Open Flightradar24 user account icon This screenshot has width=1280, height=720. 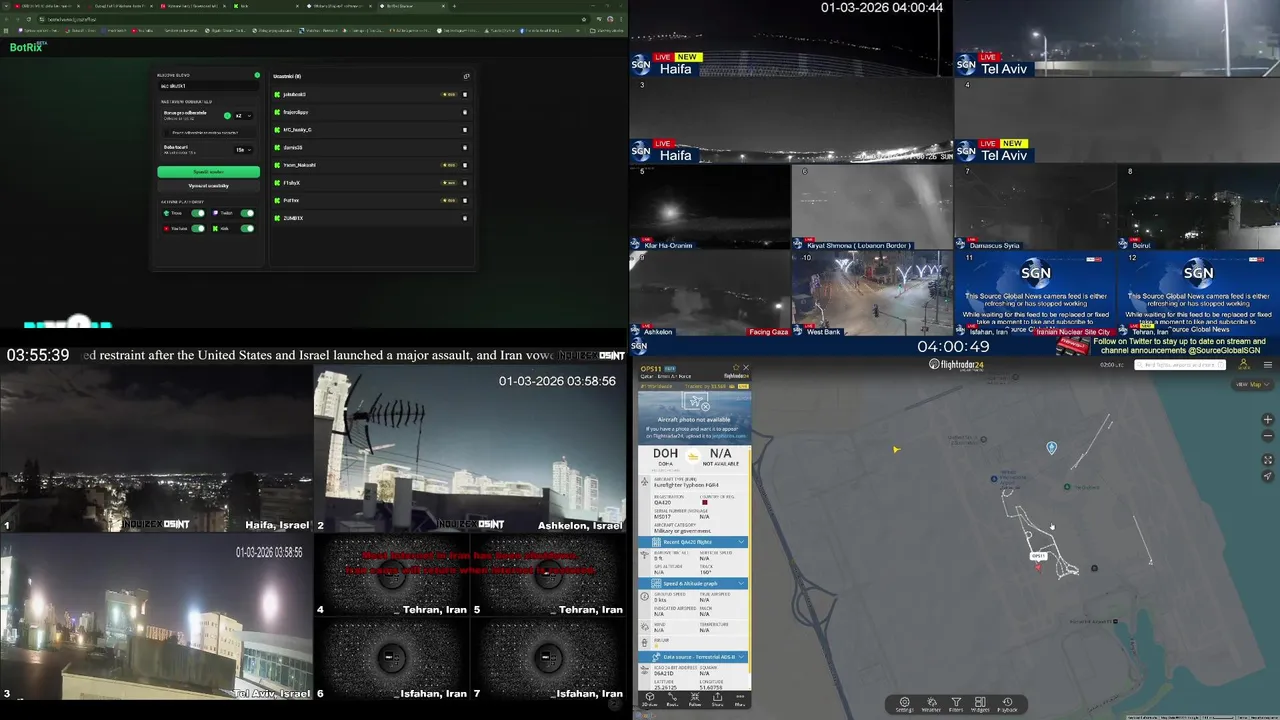click(x=1244, y=365)
